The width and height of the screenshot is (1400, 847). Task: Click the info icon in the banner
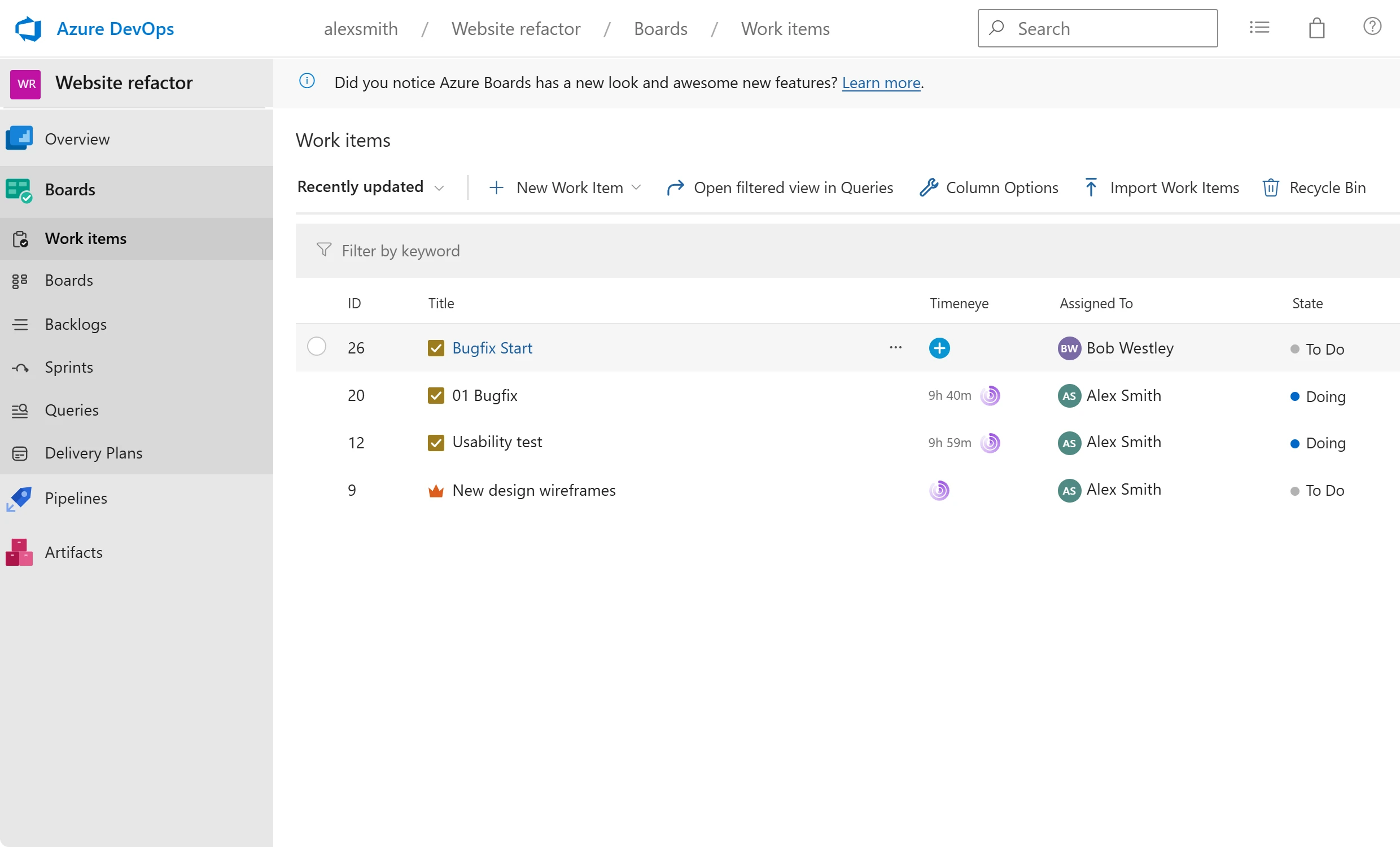tap(307, 81)
